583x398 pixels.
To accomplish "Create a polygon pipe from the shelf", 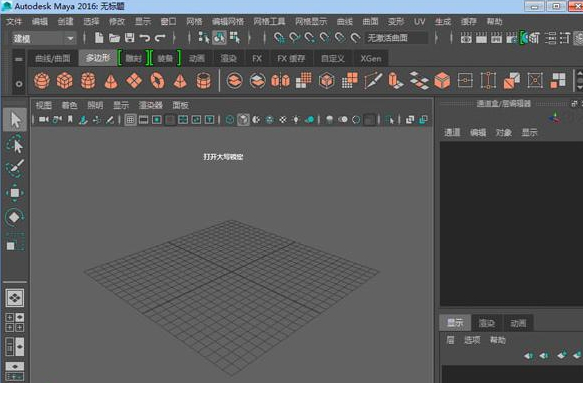I will [203, 81].
